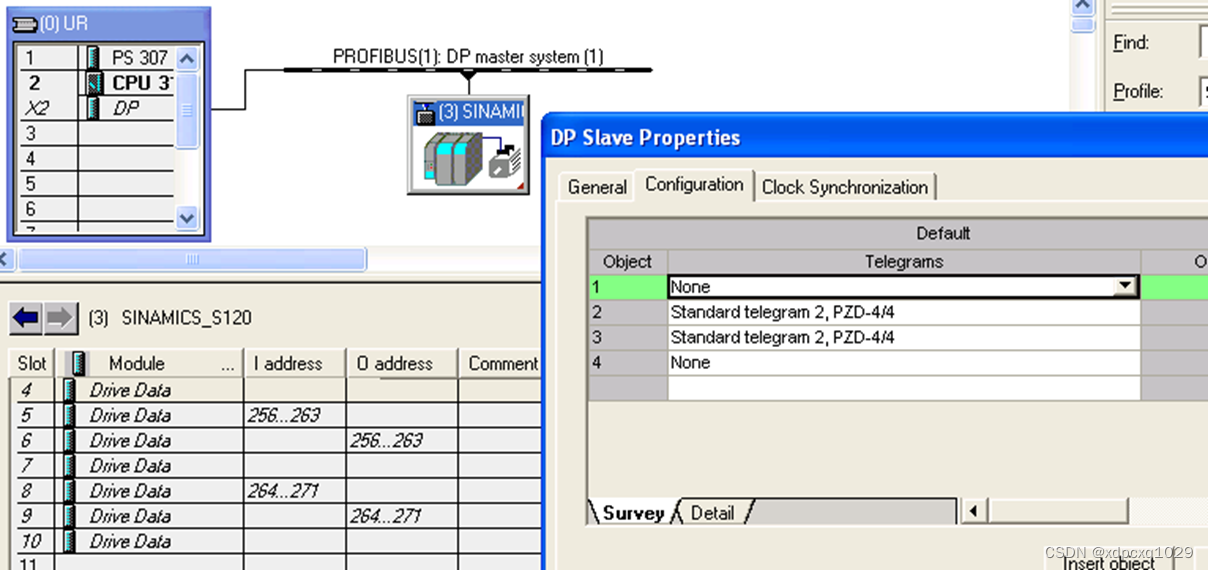Open the Clock Synchronization tab

click(845, 187)
